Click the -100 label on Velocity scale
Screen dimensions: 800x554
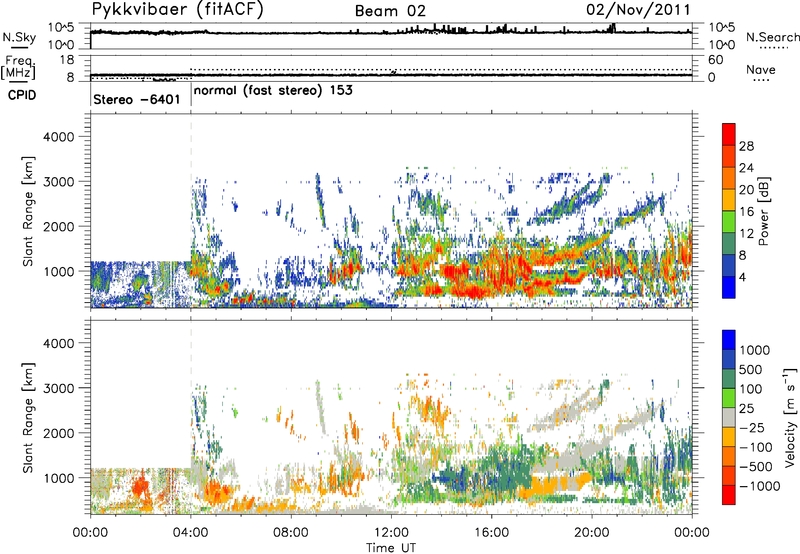coord(756,447)
